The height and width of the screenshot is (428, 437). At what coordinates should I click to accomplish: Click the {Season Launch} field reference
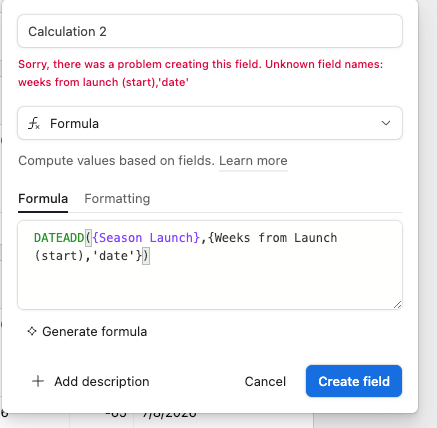(146, 238)
